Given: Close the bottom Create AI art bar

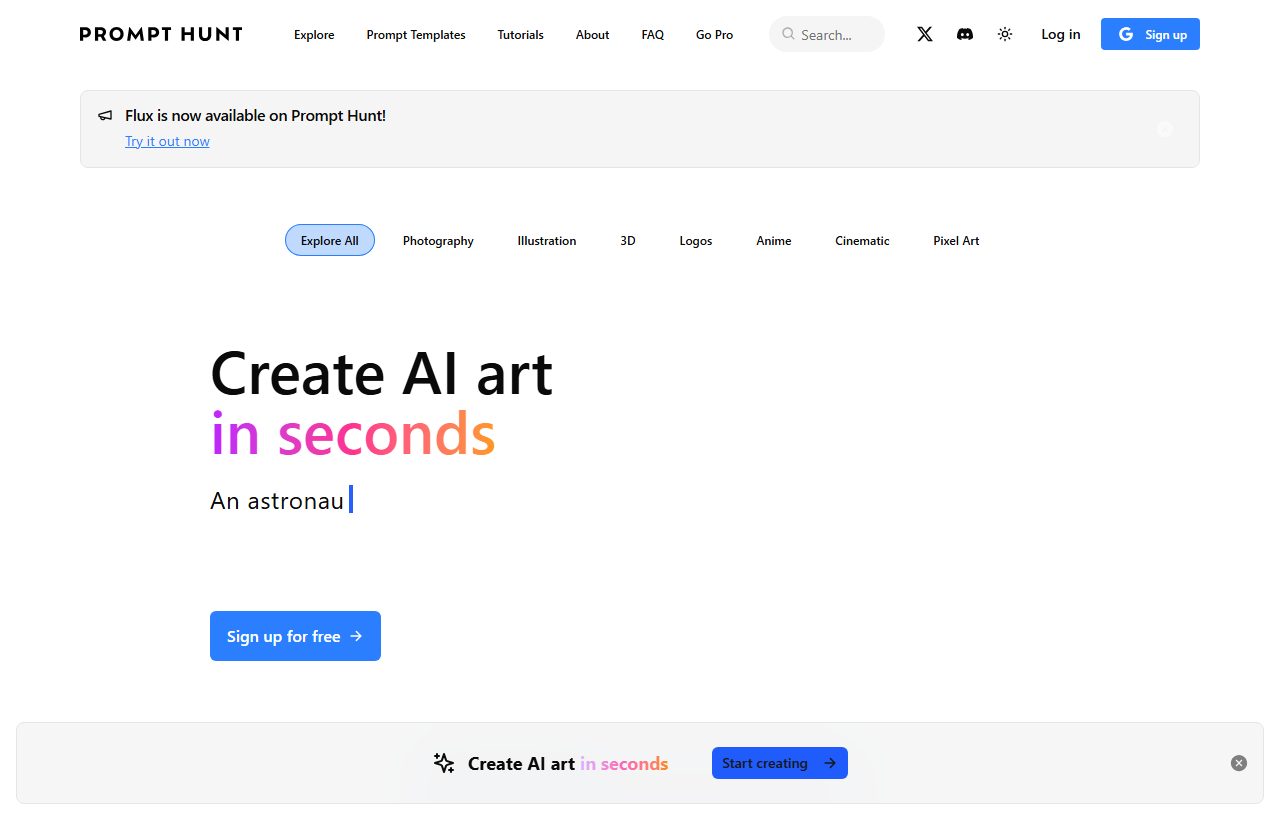Looking at the screenshot, I should [x=1239, y=763].
